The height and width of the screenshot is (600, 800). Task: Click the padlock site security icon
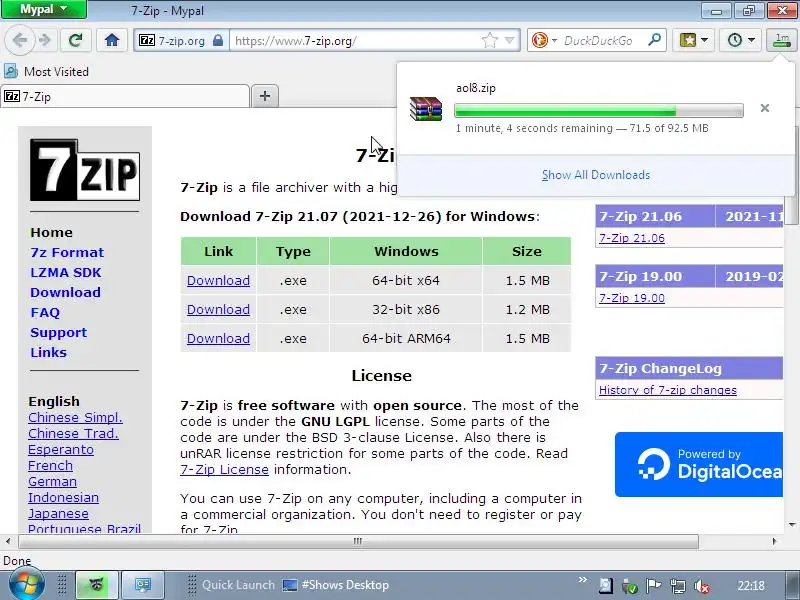click(218, 40)
